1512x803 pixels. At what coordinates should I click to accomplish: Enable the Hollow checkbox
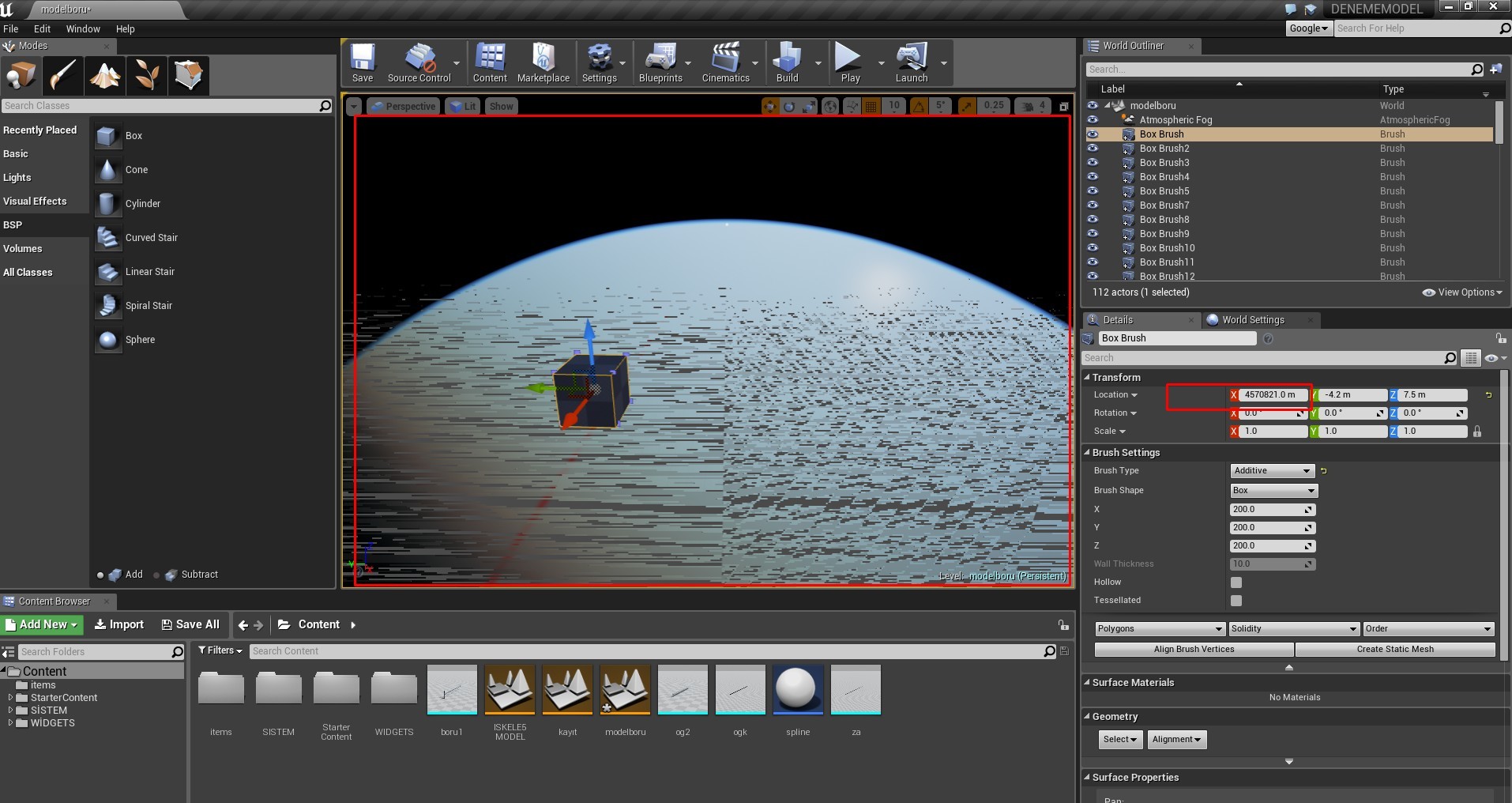[1236, 582]
